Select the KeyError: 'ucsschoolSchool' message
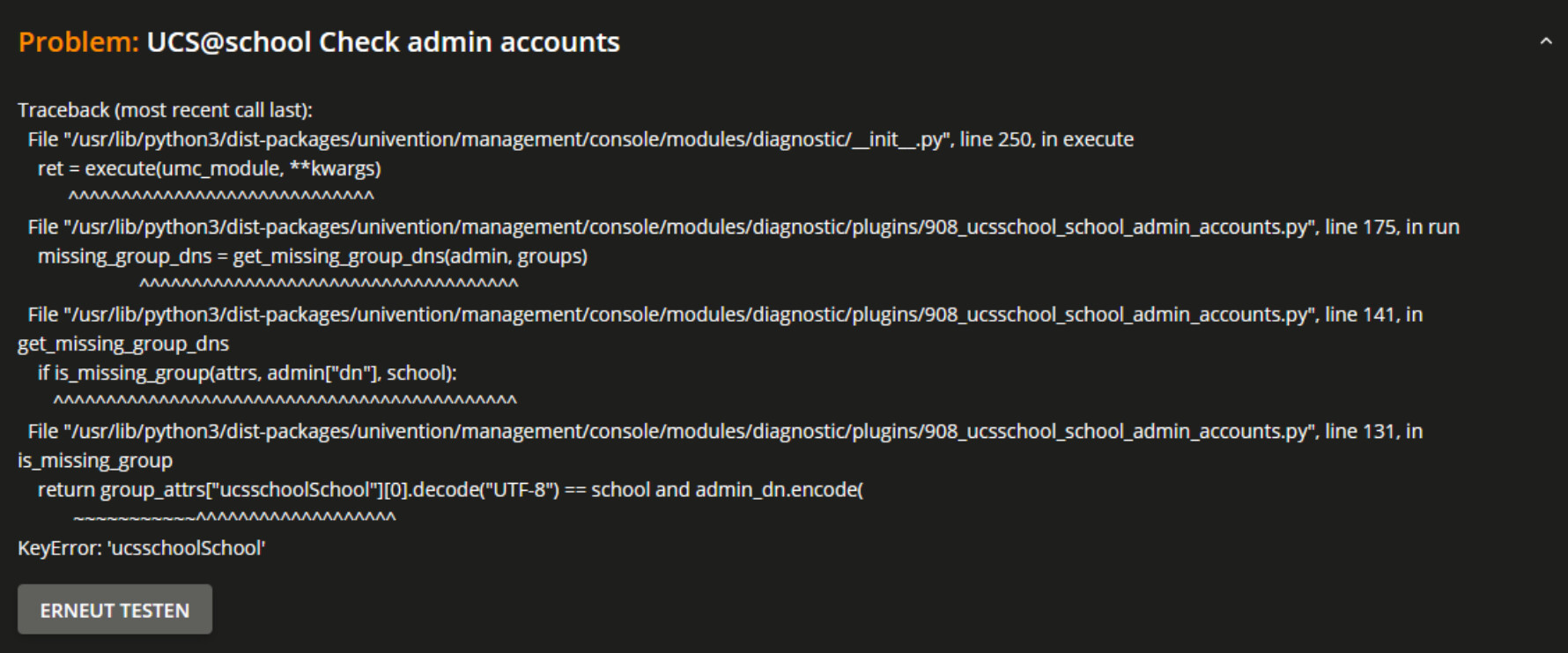Screen dimensions: 1568x653 point(142,548)
